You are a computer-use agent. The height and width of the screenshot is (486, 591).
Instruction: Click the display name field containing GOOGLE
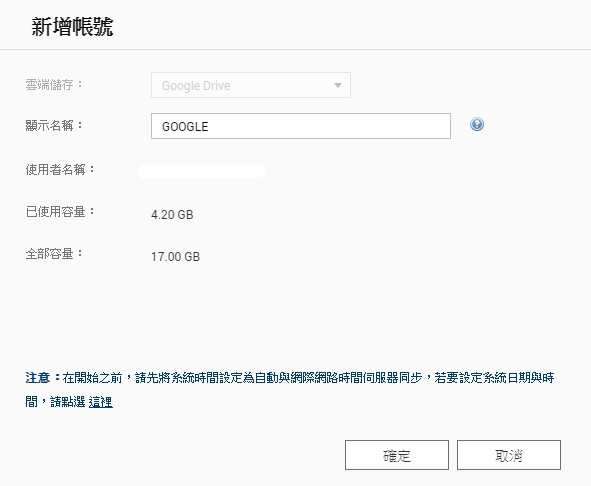coord(301,126)
